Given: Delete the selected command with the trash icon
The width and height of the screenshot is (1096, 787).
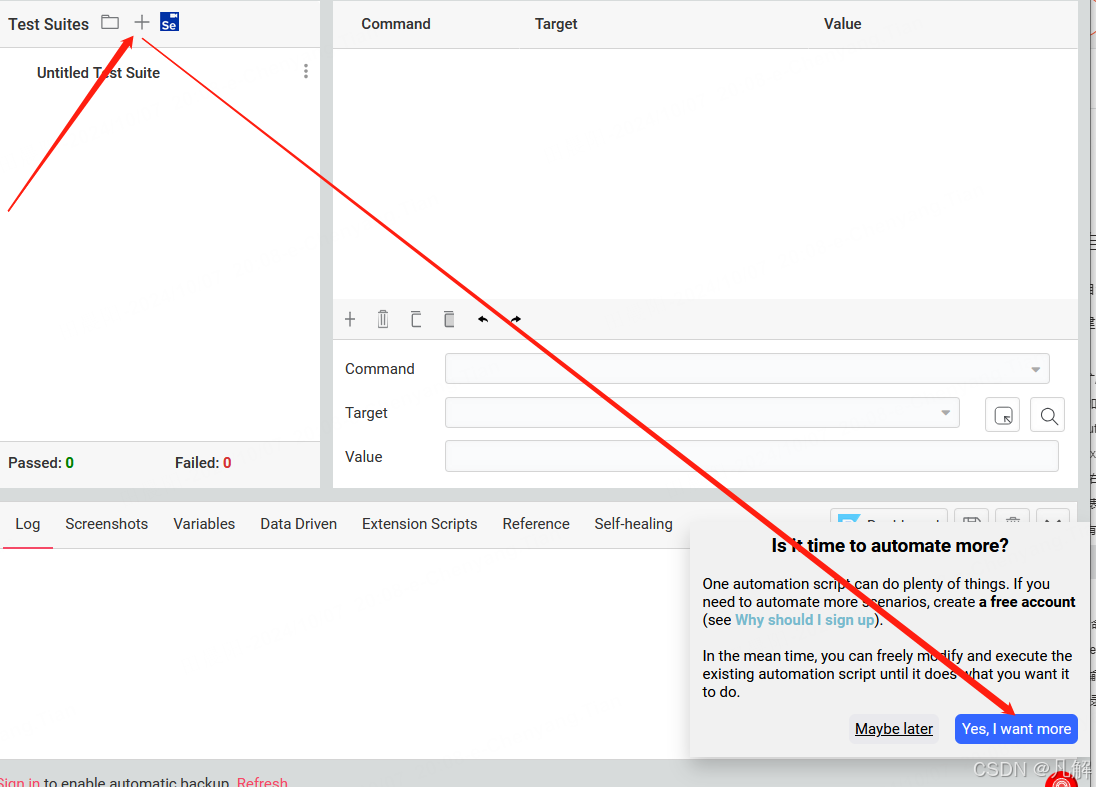Looking at the screenshot, I should pos(383,319).
